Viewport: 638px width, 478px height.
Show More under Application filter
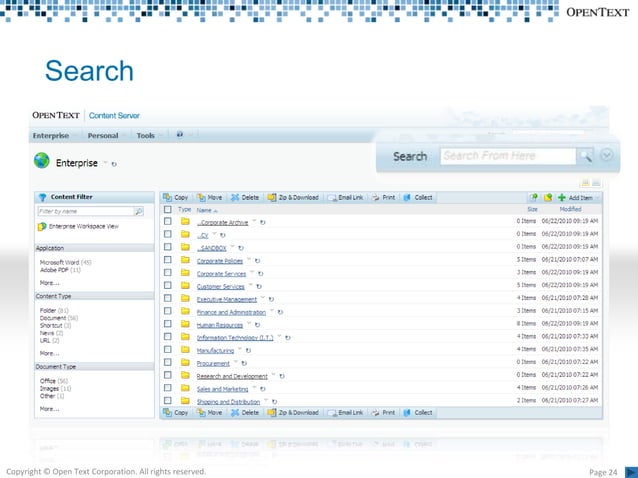pos(49,283)
